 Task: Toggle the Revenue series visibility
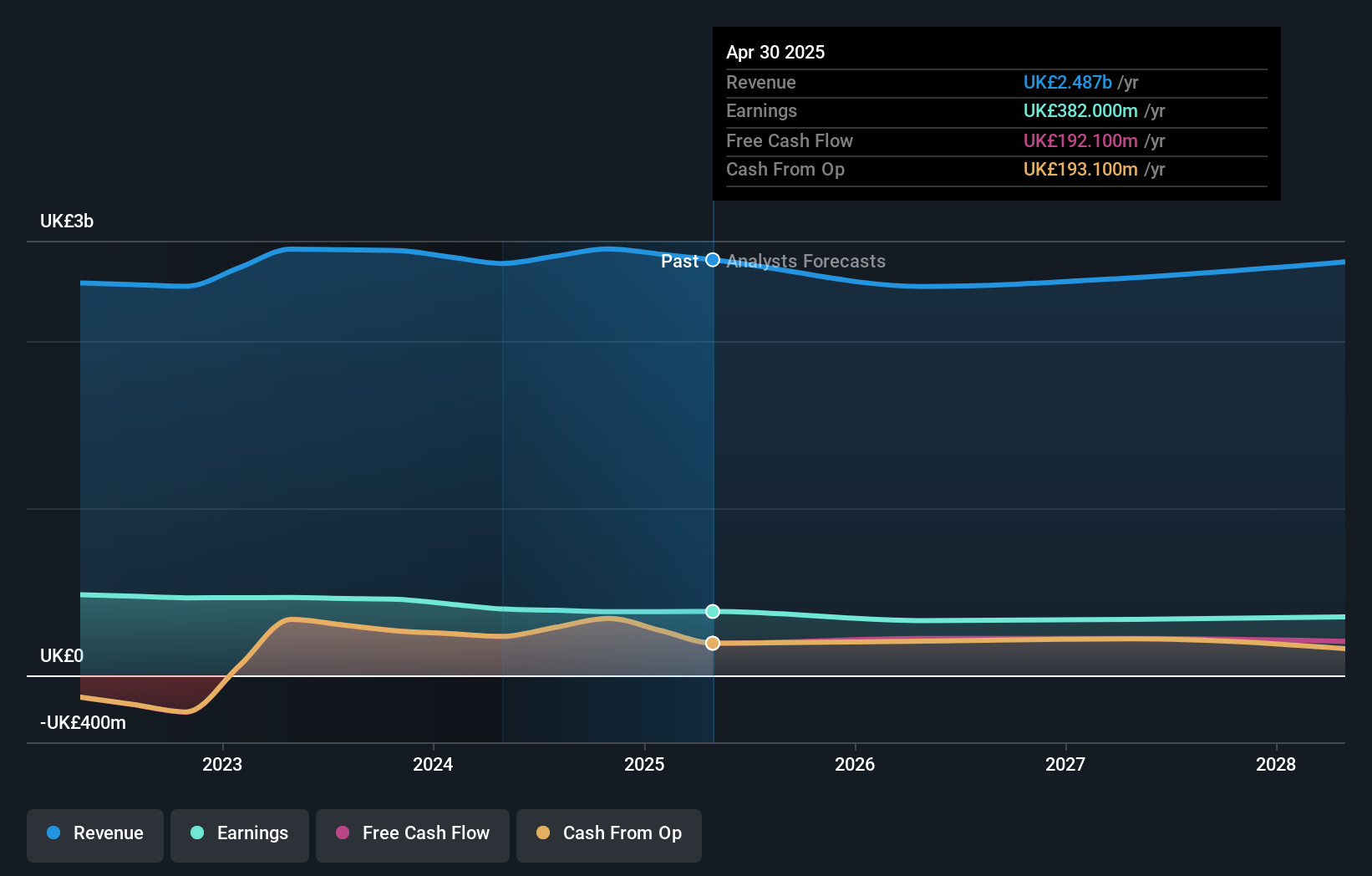coord(94,833)
